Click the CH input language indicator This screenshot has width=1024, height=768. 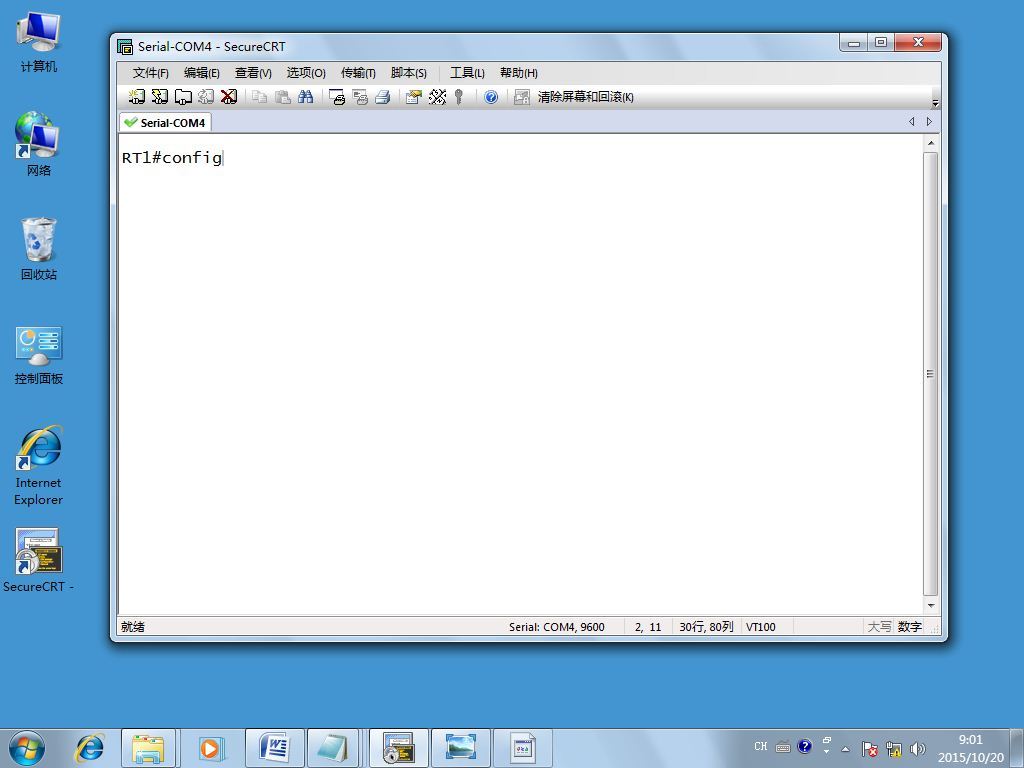pyautogui.click(x=761, y=746)
